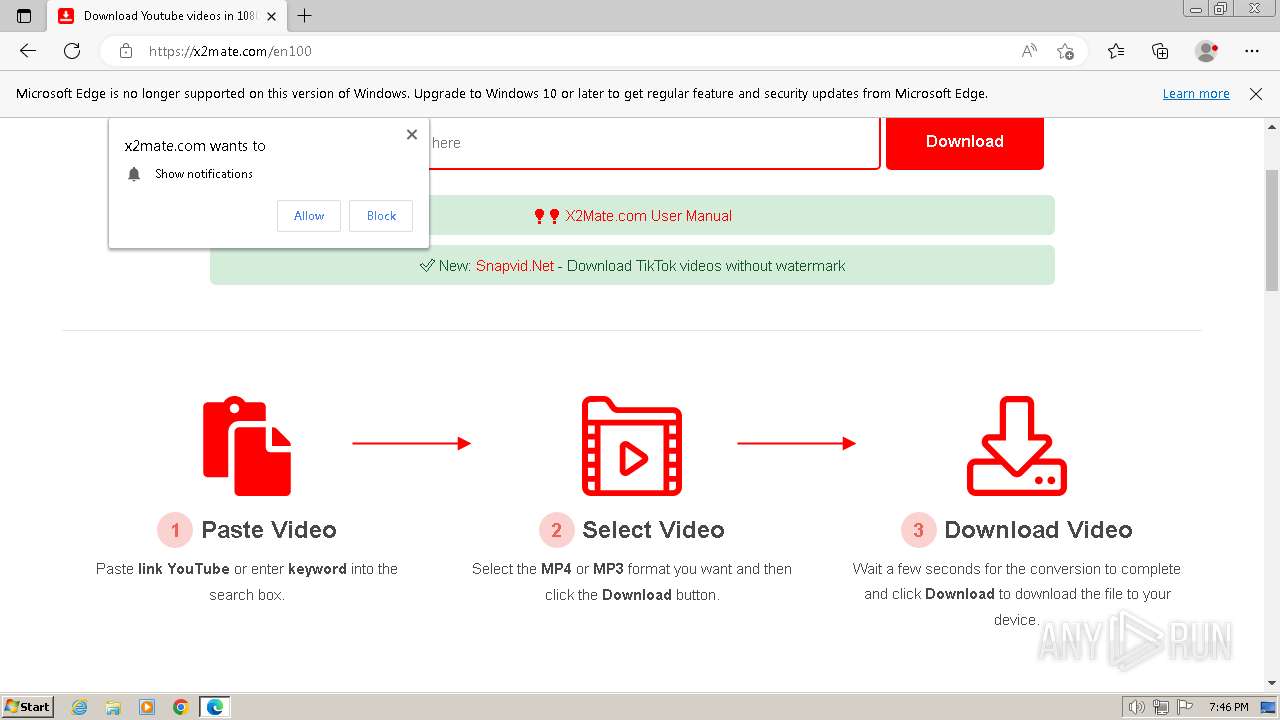Screen dimensions: 1280x720
Task: Click the Download Video tray icon
Action: pos(1017,446)
